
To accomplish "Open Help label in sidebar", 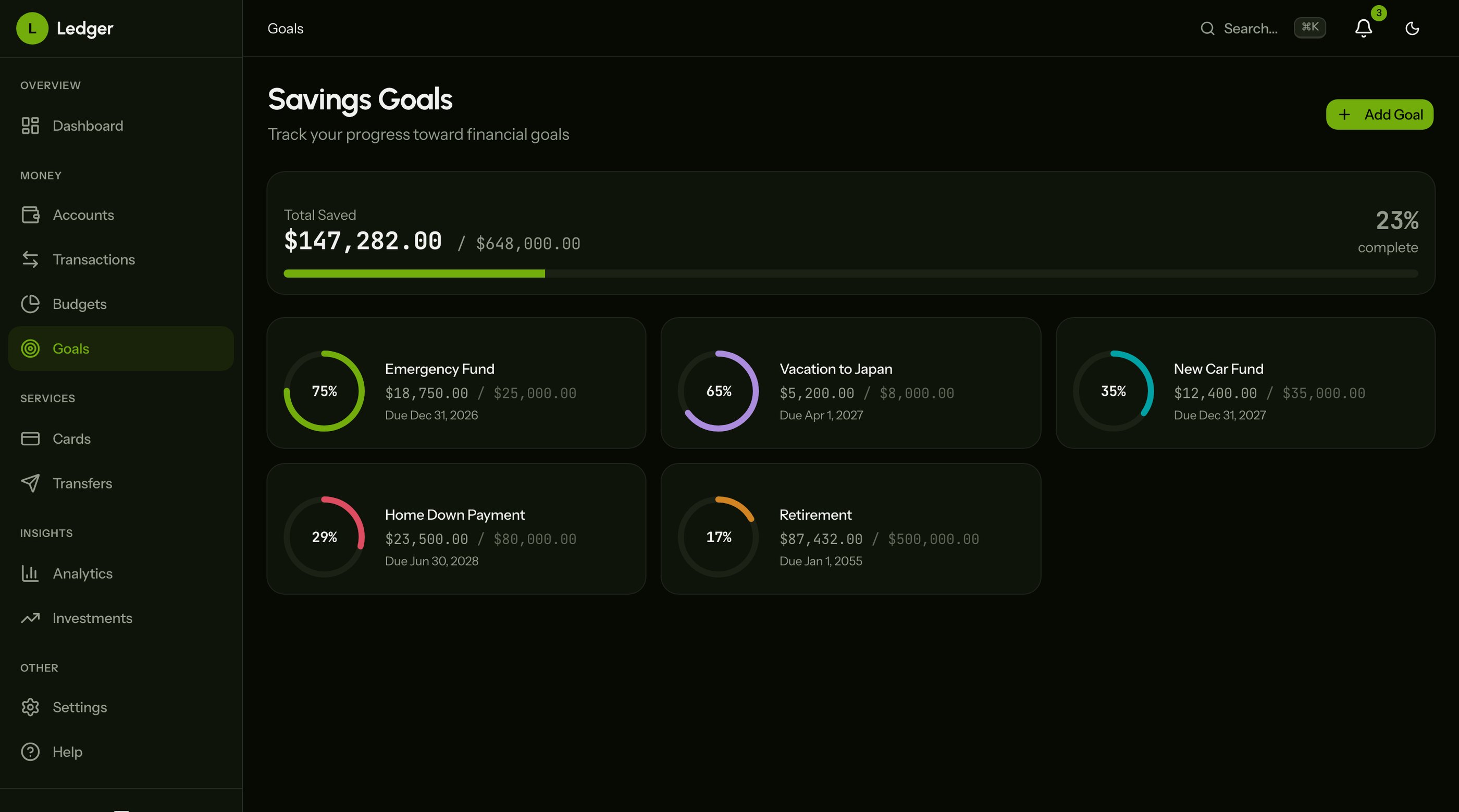I will [67, 752].
